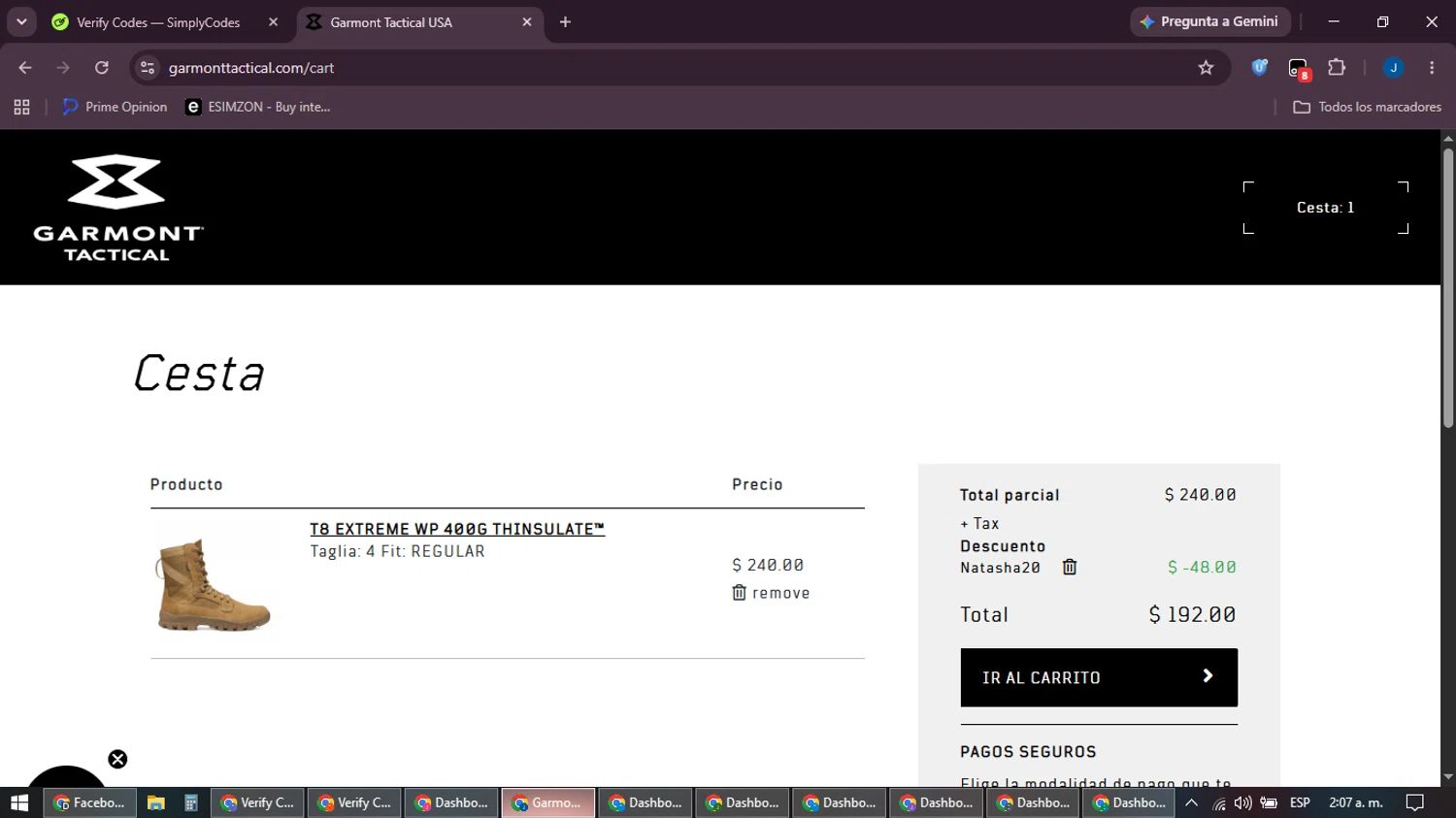The width and height of the screenshot is (1456, 818).
Task: Expand the tab search dropdown arrow
Action: (x=21, y=21)
